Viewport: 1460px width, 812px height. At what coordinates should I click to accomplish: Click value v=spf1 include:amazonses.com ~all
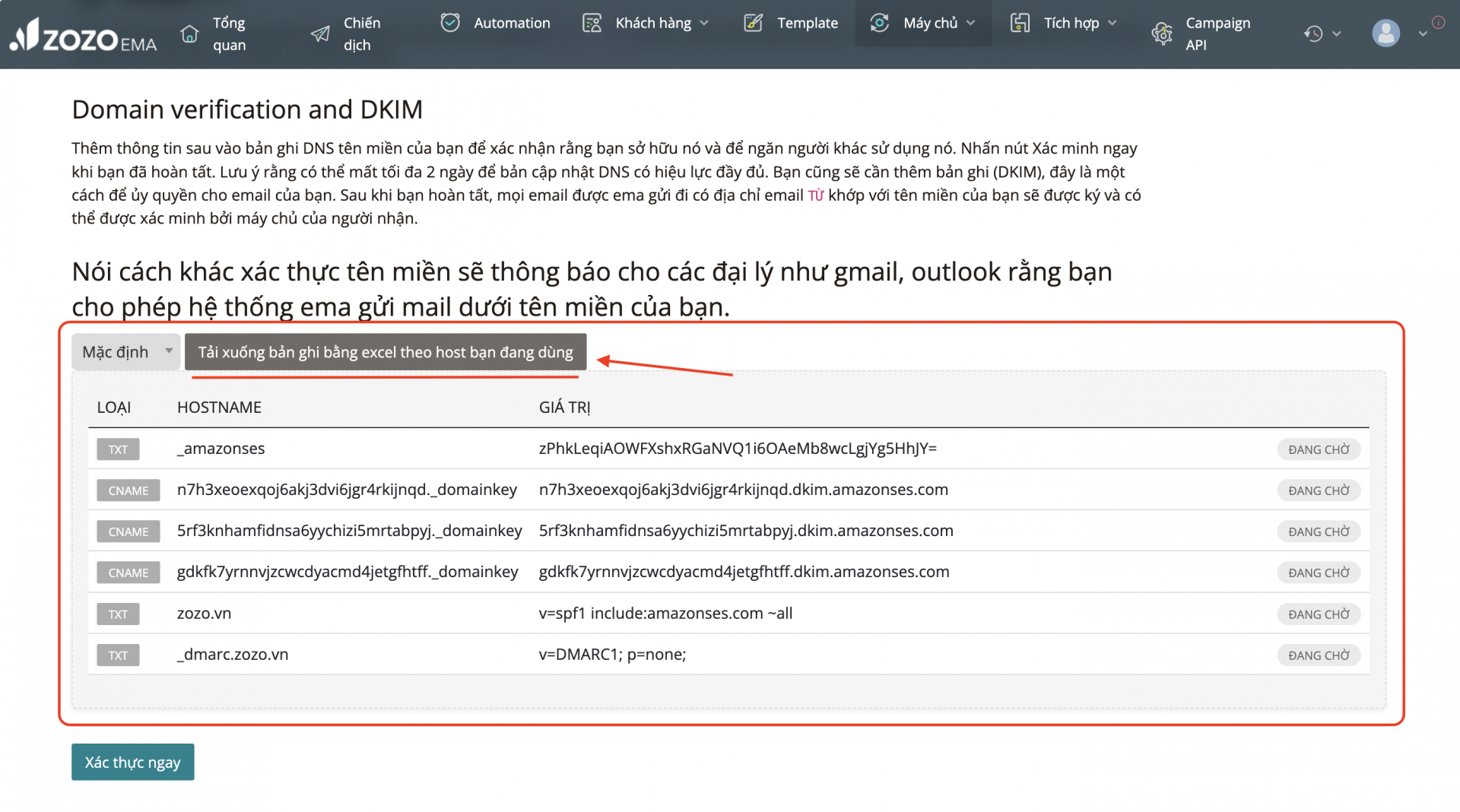tap(665, 614)
